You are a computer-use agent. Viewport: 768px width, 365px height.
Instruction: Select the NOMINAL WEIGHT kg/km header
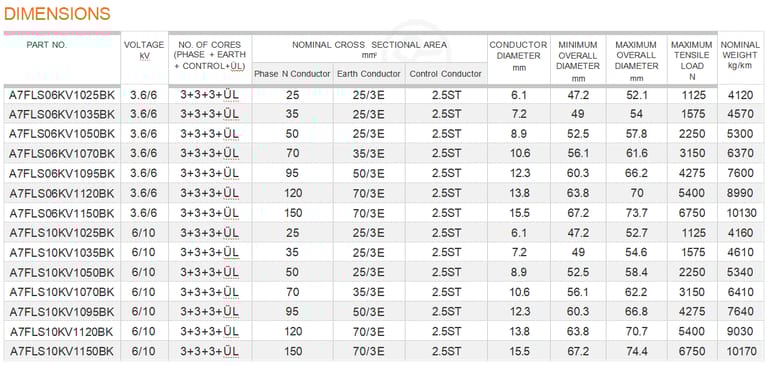tap(740, 55)
